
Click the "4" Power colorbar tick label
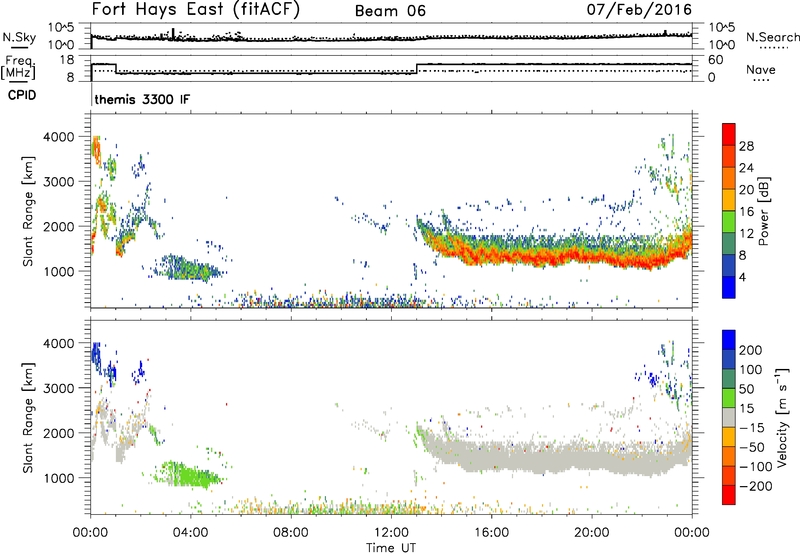[x=742, y=278]
